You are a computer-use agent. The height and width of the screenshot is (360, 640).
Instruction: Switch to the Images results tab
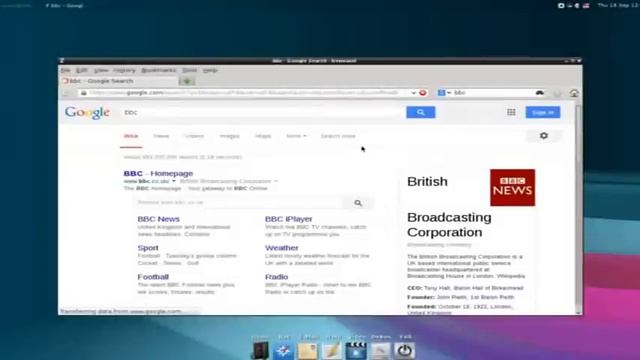click(229, 136)
